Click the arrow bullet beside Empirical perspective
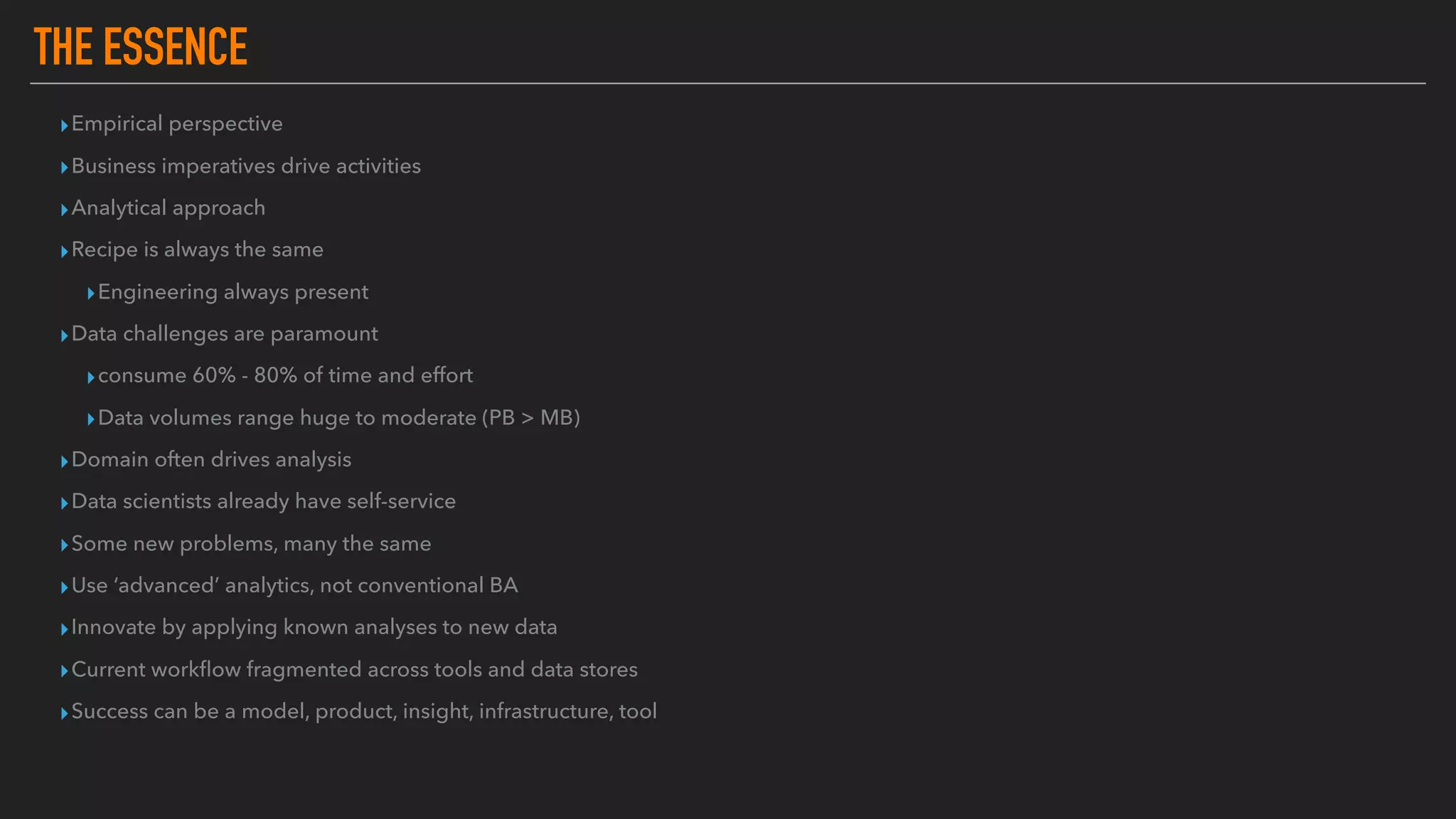Viewport: 1456px width, 819px height. (x=65, y=126)
